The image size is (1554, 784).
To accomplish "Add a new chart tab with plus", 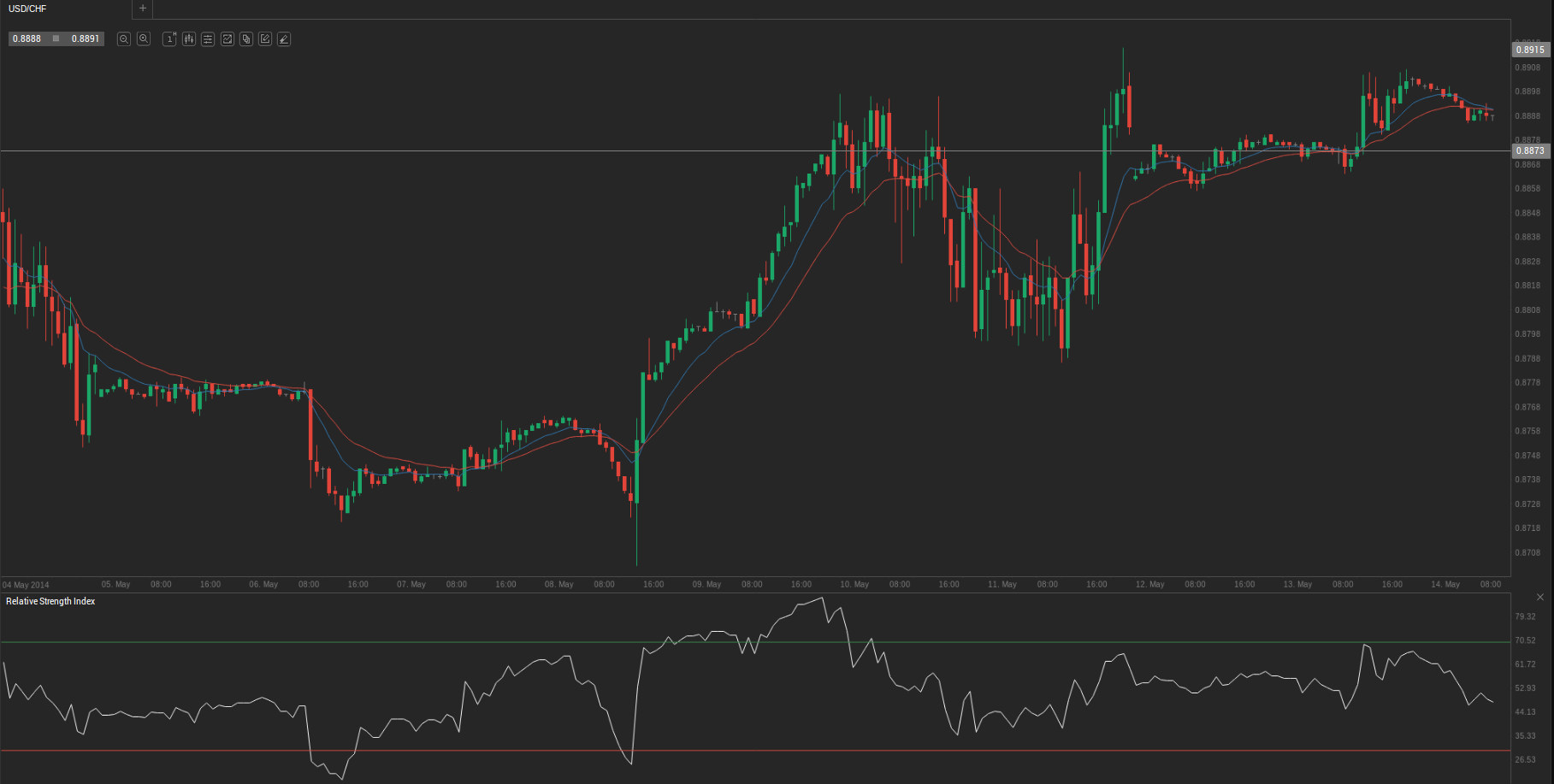I will click(x=143, y=9).
